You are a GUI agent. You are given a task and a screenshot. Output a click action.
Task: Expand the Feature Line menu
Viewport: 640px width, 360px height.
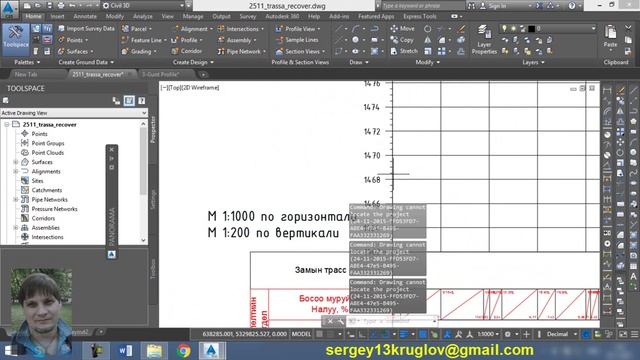click(144, 40)
